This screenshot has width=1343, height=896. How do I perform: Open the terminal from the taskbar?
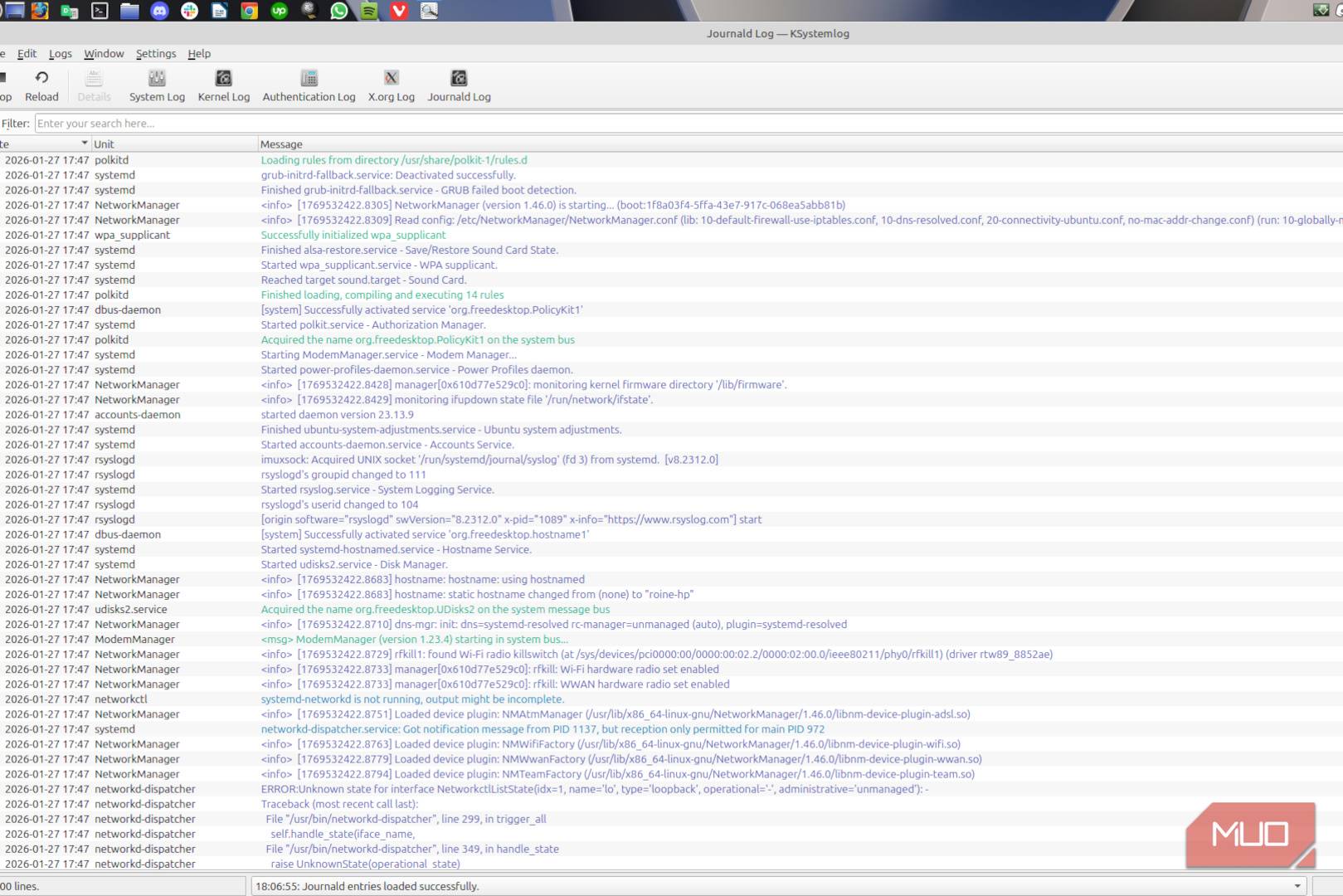100,11
